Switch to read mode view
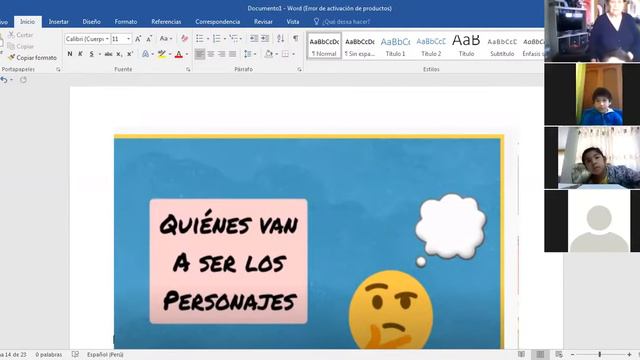 pyautogui.click(x=521, y=354)
